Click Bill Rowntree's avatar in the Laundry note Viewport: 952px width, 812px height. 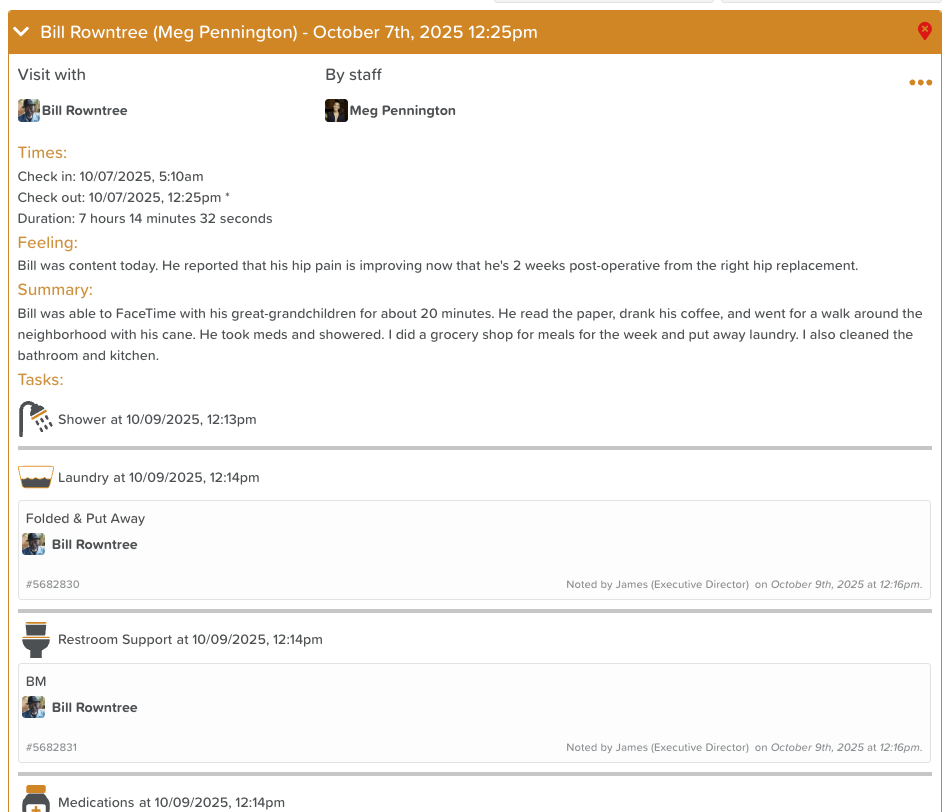[34, 545]
